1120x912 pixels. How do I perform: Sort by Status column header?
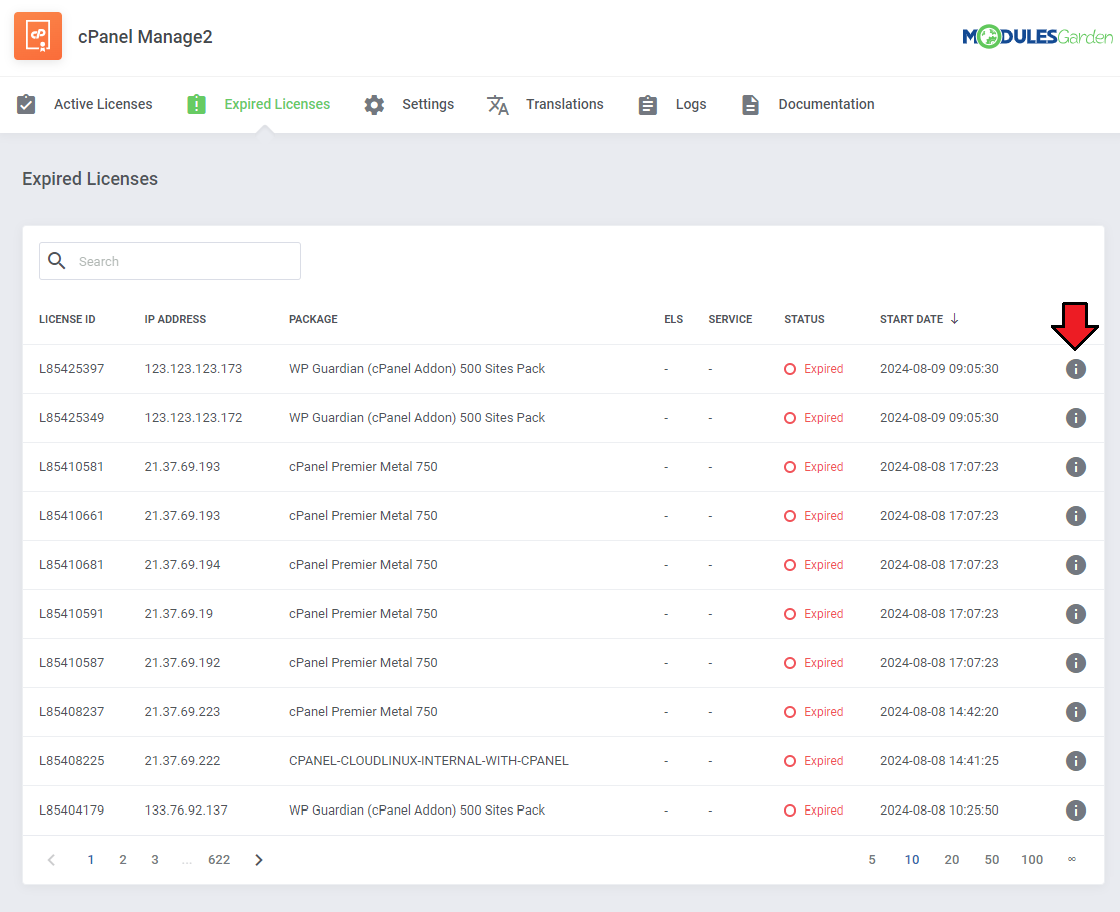804,319
